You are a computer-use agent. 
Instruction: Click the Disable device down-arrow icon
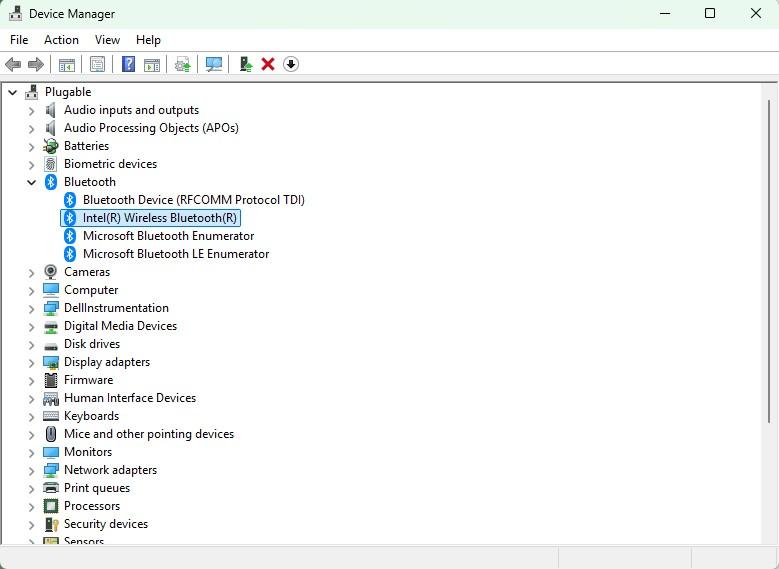click(x=291, y=64)
